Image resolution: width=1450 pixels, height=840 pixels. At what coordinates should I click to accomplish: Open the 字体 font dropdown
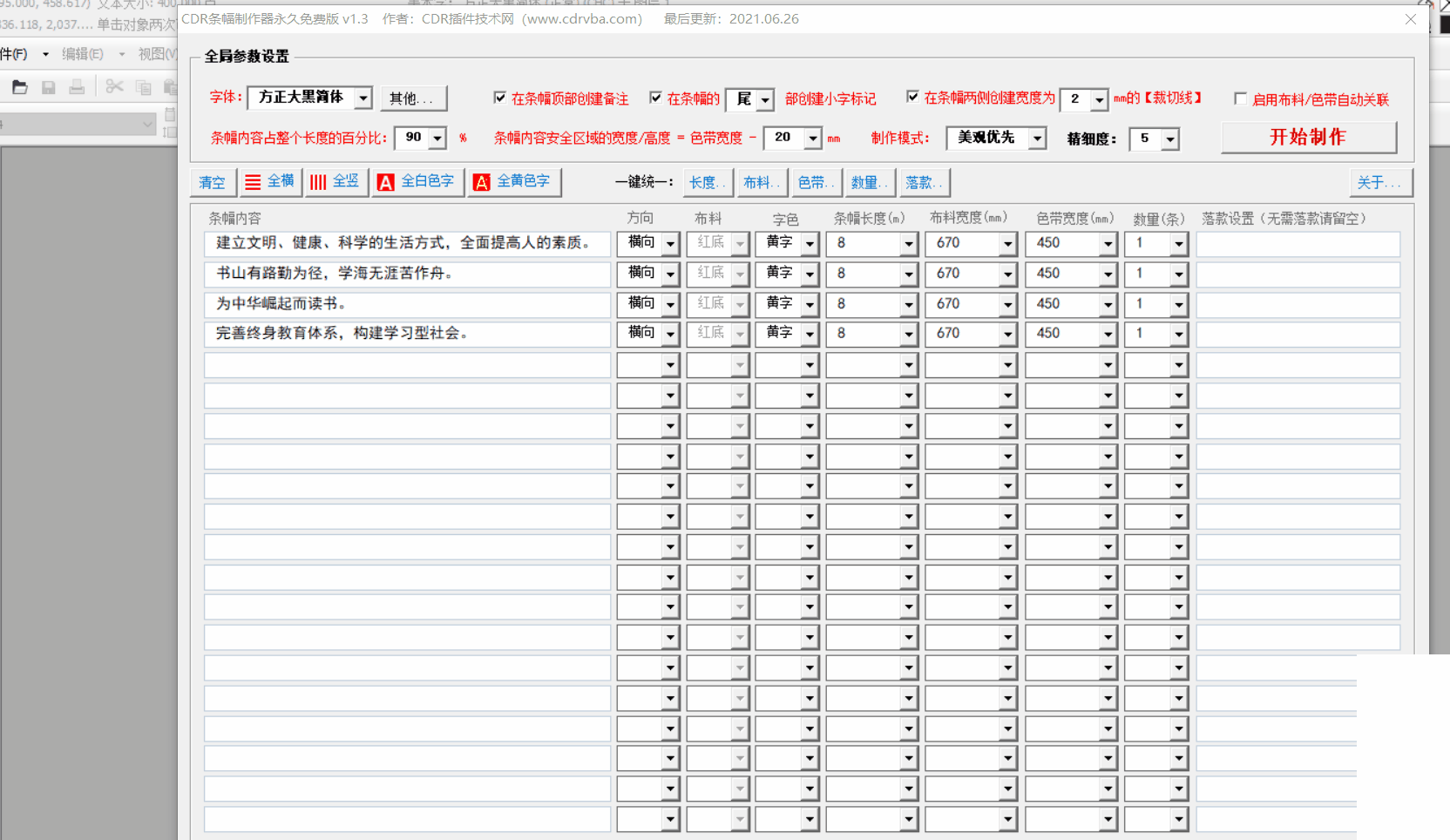(362, 98)
